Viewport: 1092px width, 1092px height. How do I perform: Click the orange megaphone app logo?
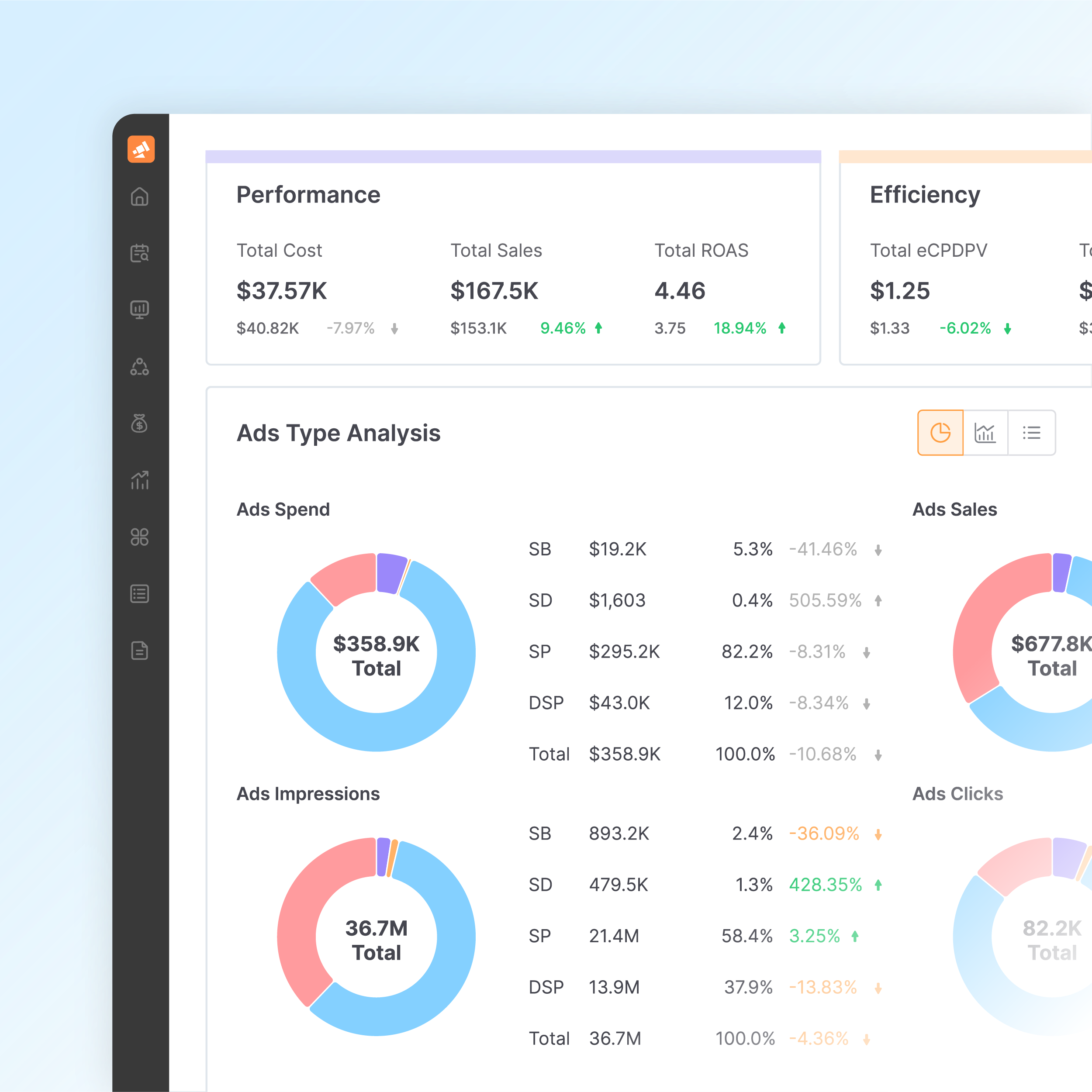click(x=141, y=149)
